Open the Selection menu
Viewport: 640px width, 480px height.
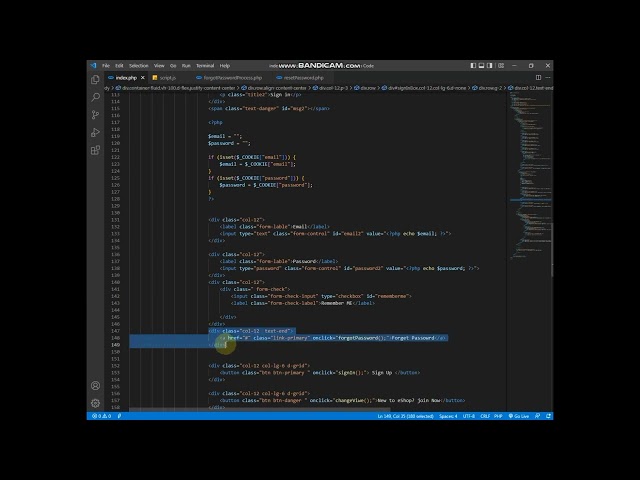coord(139,65)
